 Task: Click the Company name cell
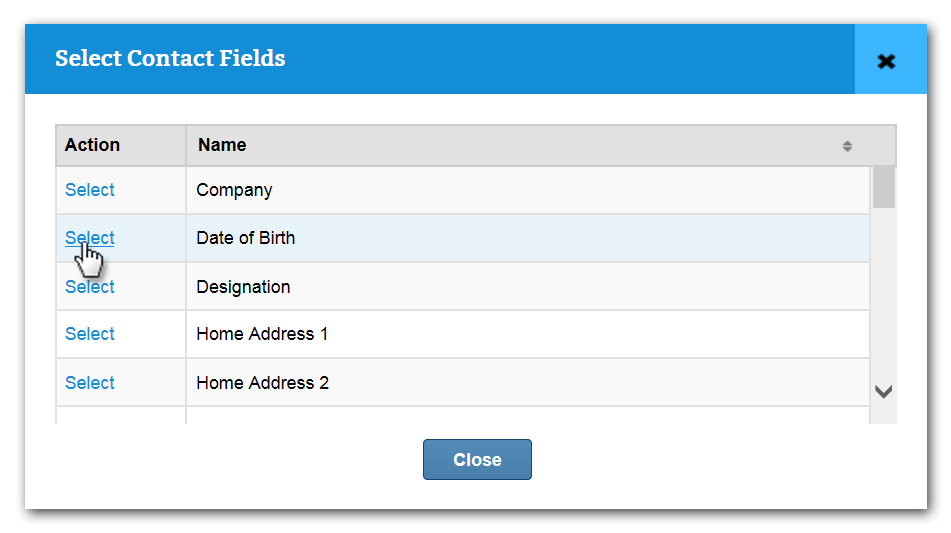pyautogui.click(x=234, y=190)
